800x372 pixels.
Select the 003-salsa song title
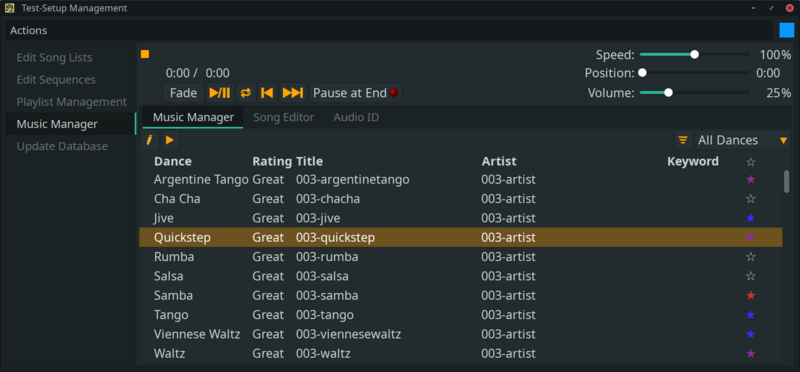[322, 276]
